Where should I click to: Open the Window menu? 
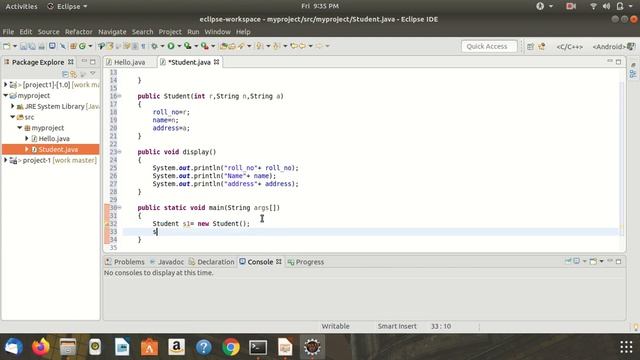218,31
